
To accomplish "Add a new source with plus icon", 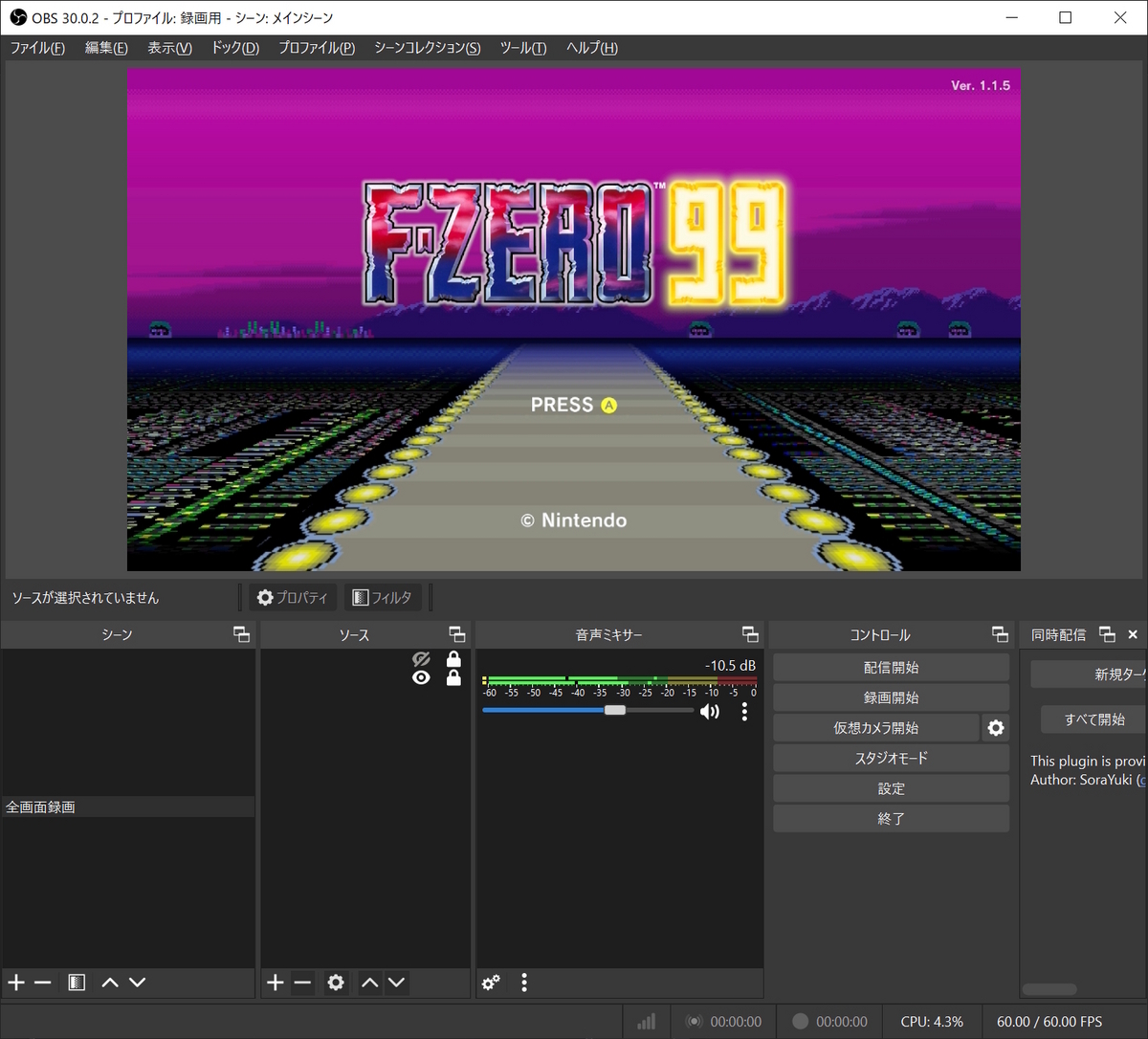I will pyautogui.click(x=276, y=983).
